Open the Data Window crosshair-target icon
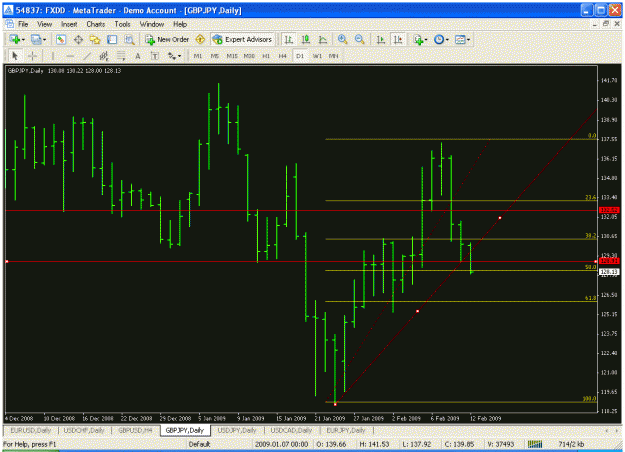This screenshot has height=452, width=625. click(x=78, y=39)
